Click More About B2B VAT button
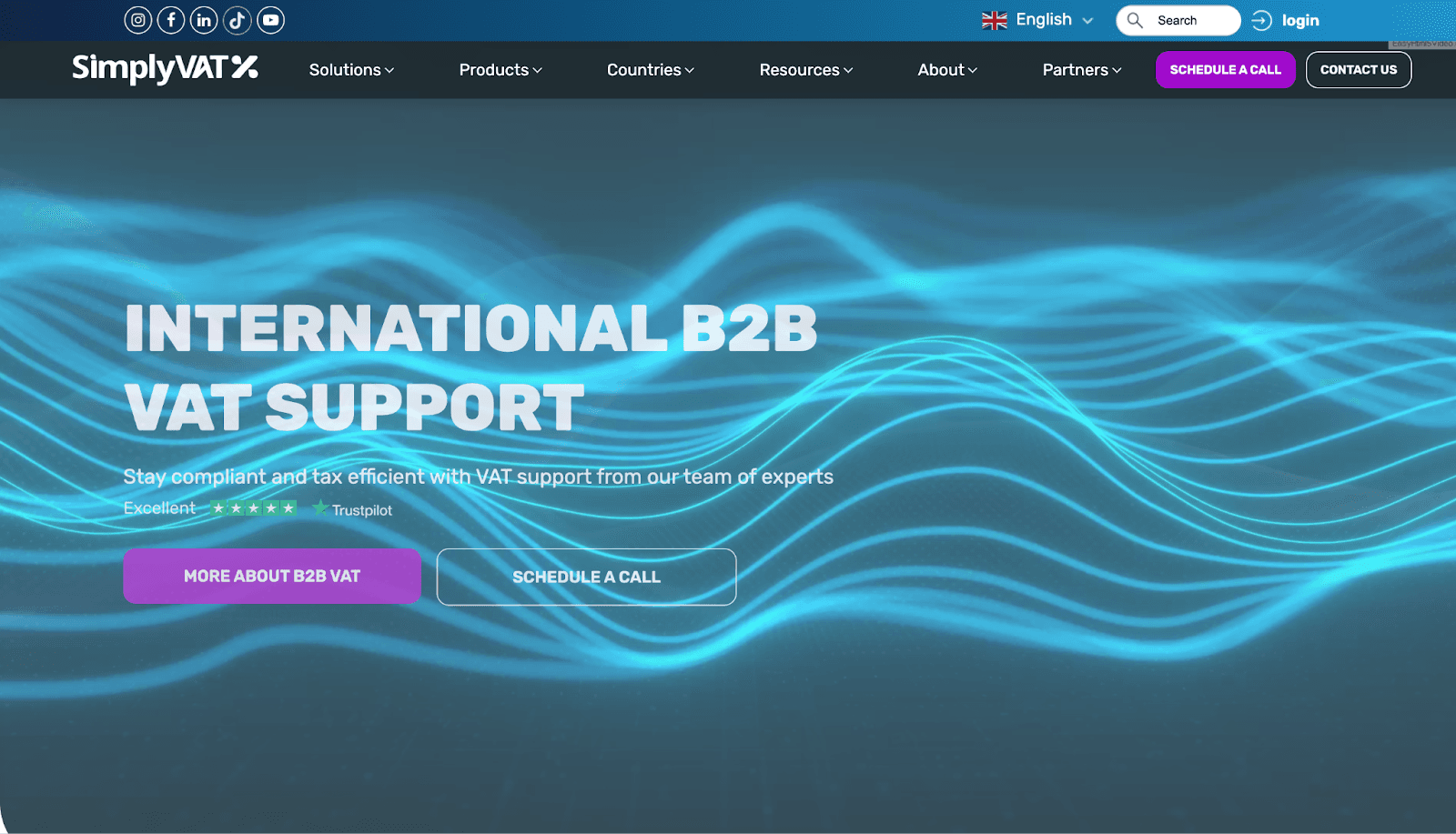 [272, 576]
